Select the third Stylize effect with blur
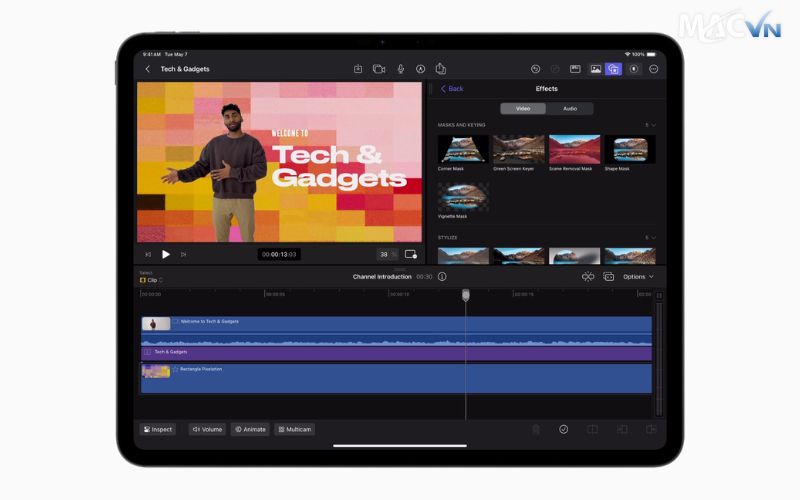 [574, 256]
